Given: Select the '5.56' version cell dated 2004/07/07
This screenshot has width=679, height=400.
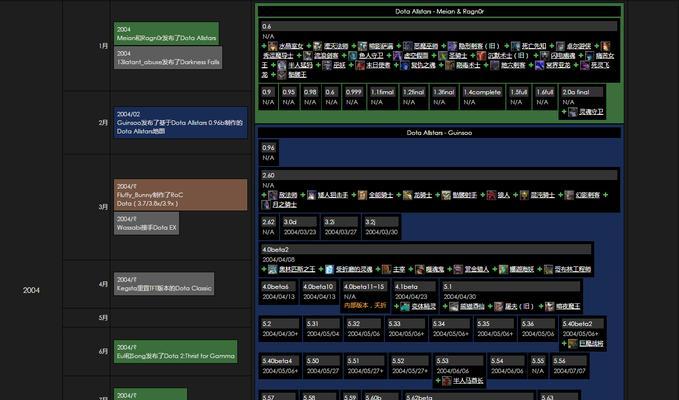Looking at the screenshot, I should [x=569, y=366].
